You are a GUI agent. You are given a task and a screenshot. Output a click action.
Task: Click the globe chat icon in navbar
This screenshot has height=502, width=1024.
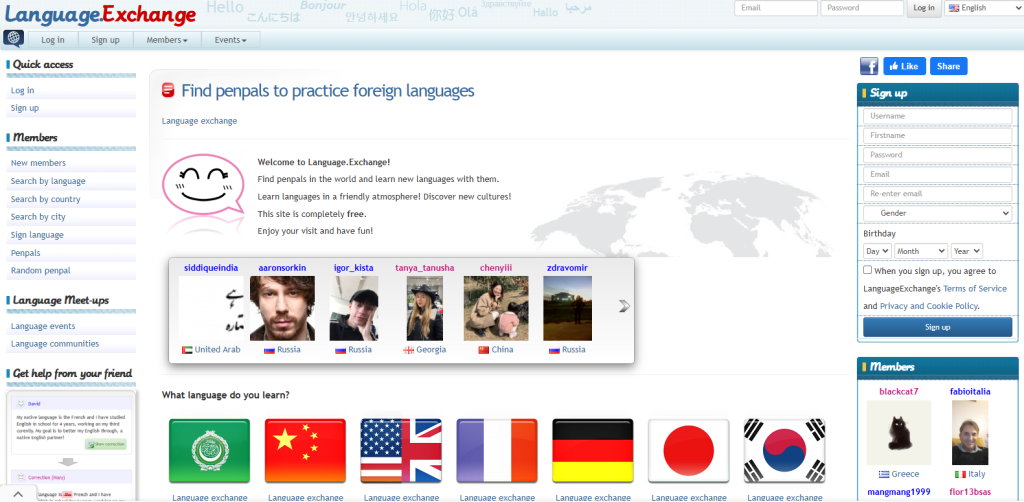coord(14,39)
